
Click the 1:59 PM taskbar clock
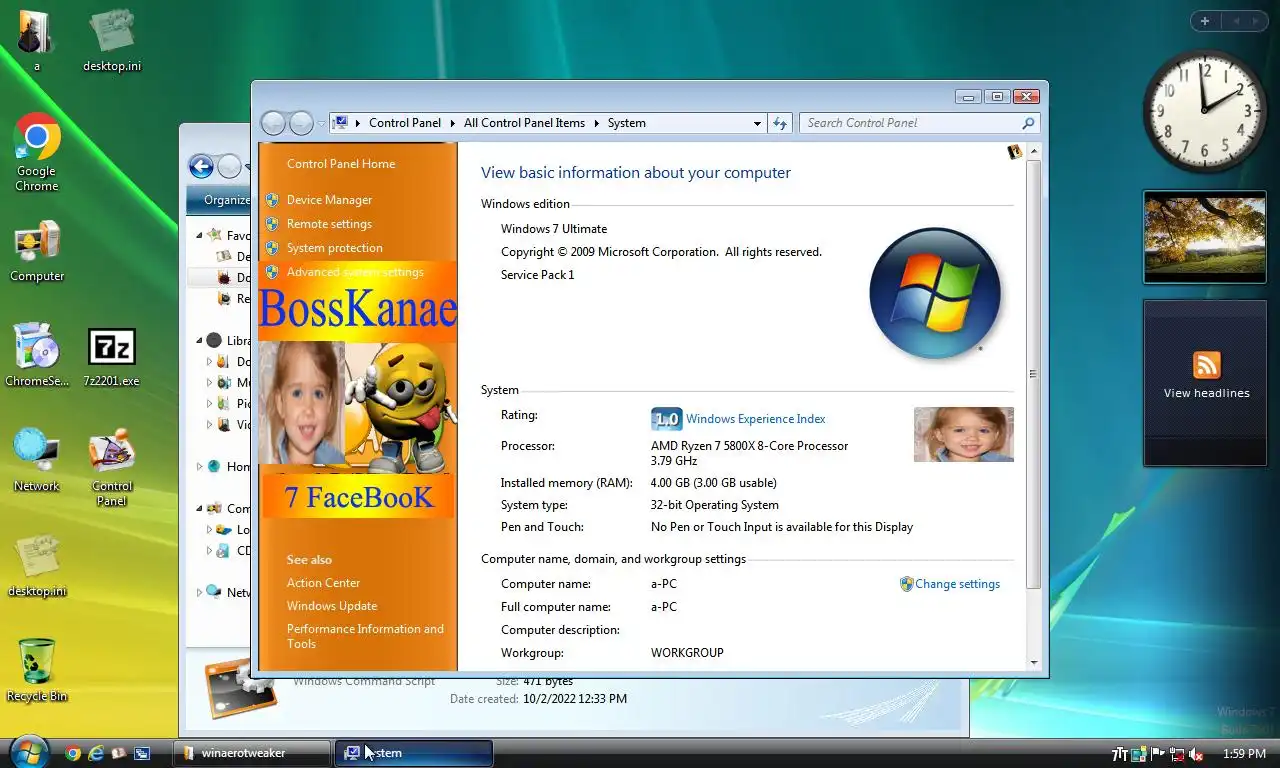pyautogui.click(x=1244, y=754)
